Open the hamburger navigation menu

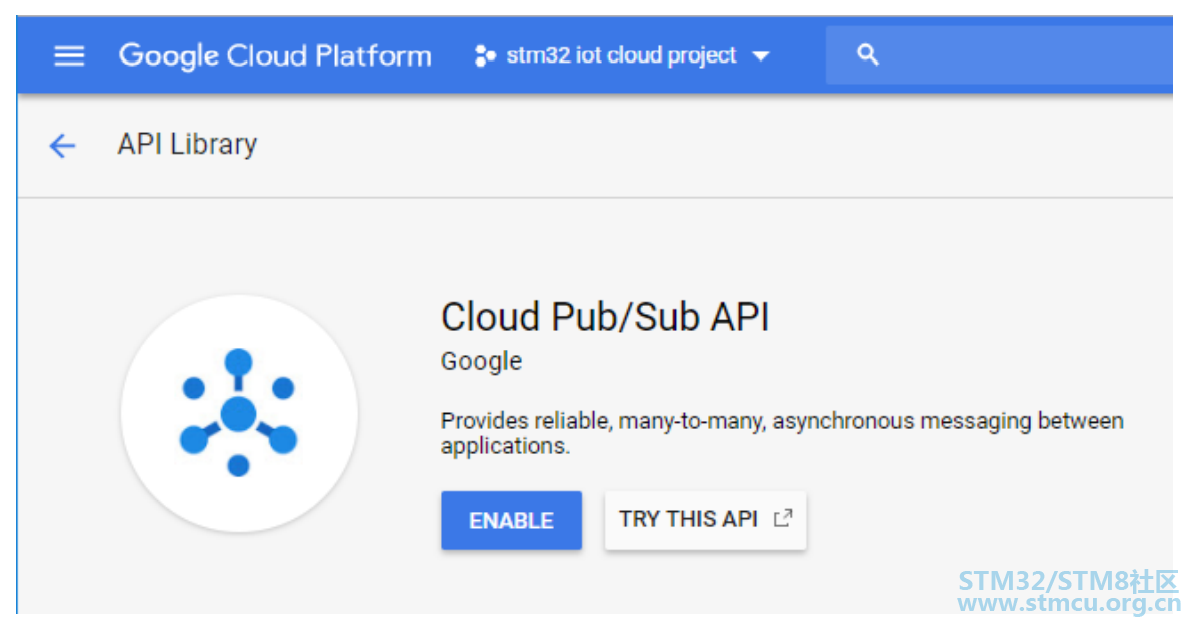click(69, 56)
